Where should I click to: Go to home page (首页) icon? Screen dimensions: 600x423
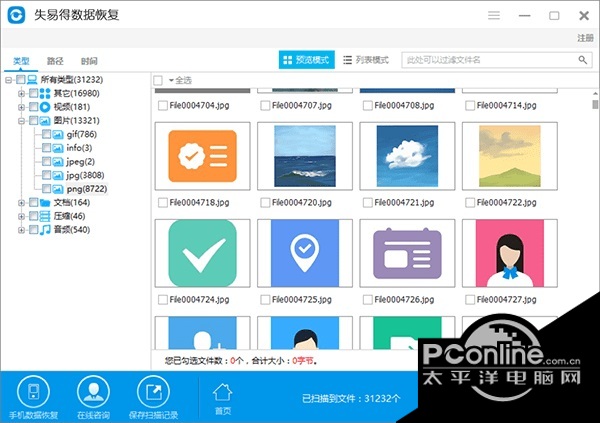click(222, 393)
